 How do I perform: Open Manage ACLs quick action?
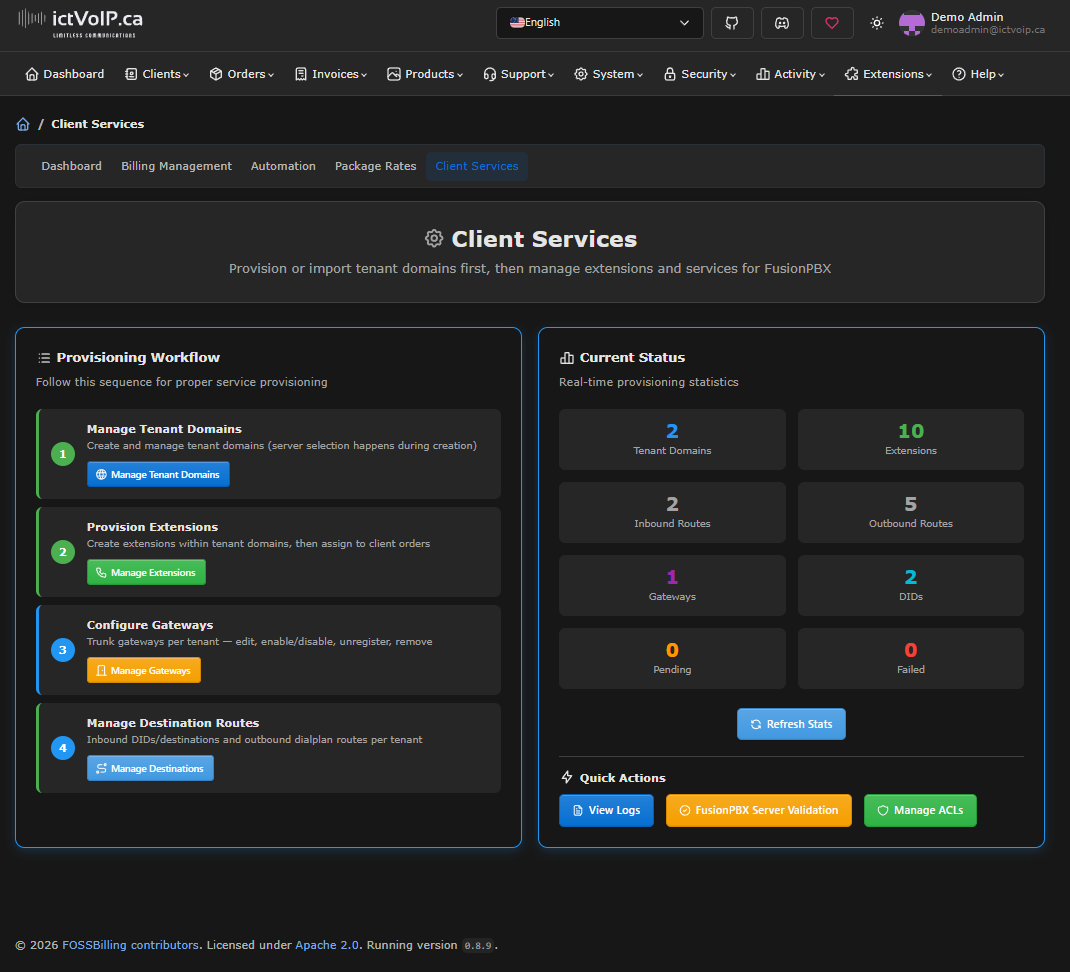tap(920, 810)
